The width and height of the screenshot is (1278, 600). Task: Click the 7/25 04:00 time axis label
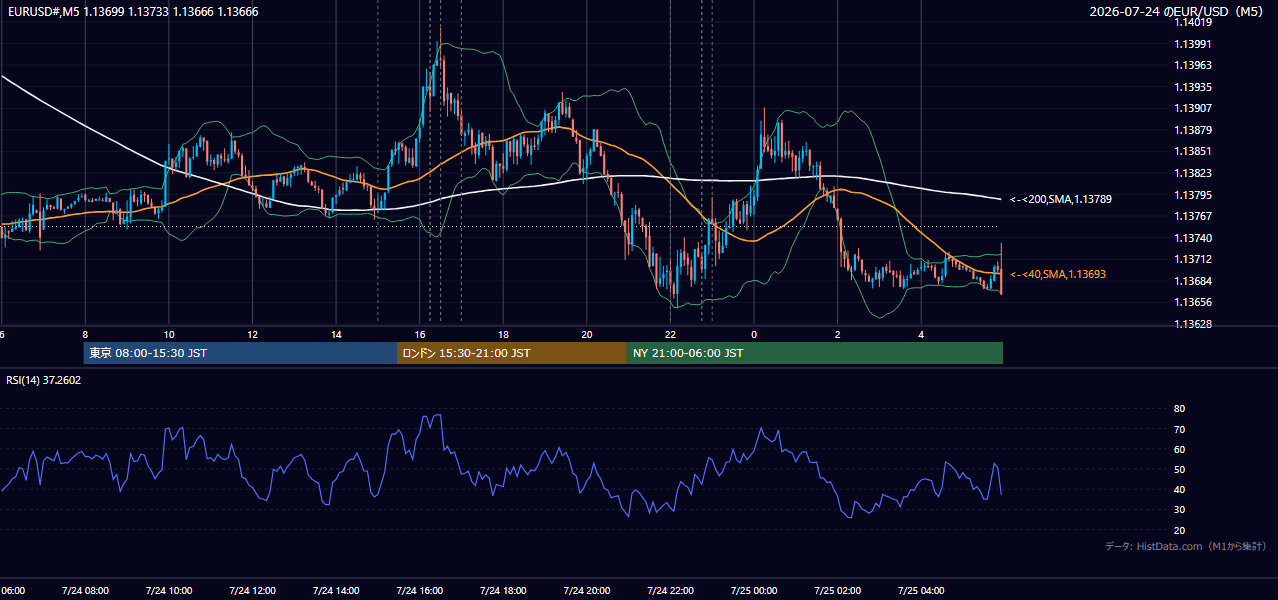tap(921, 590)
